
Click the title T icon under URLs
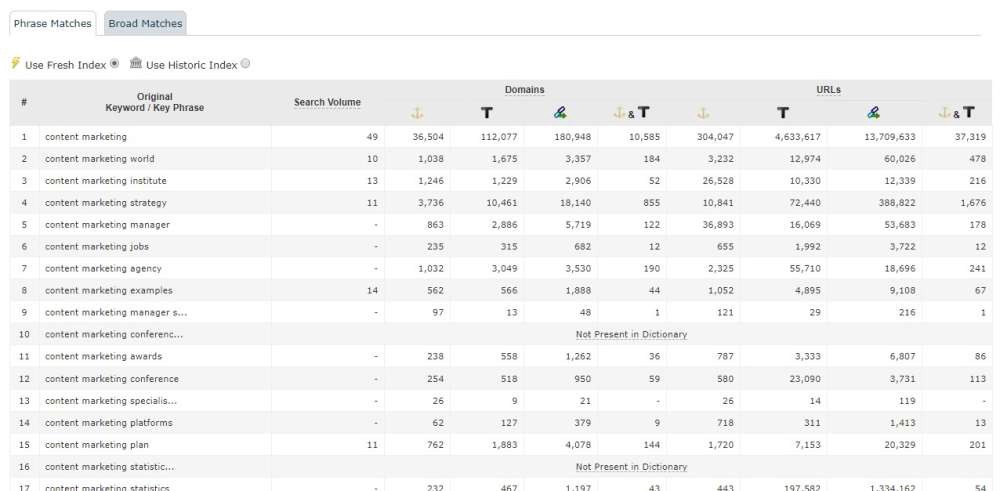782,113
